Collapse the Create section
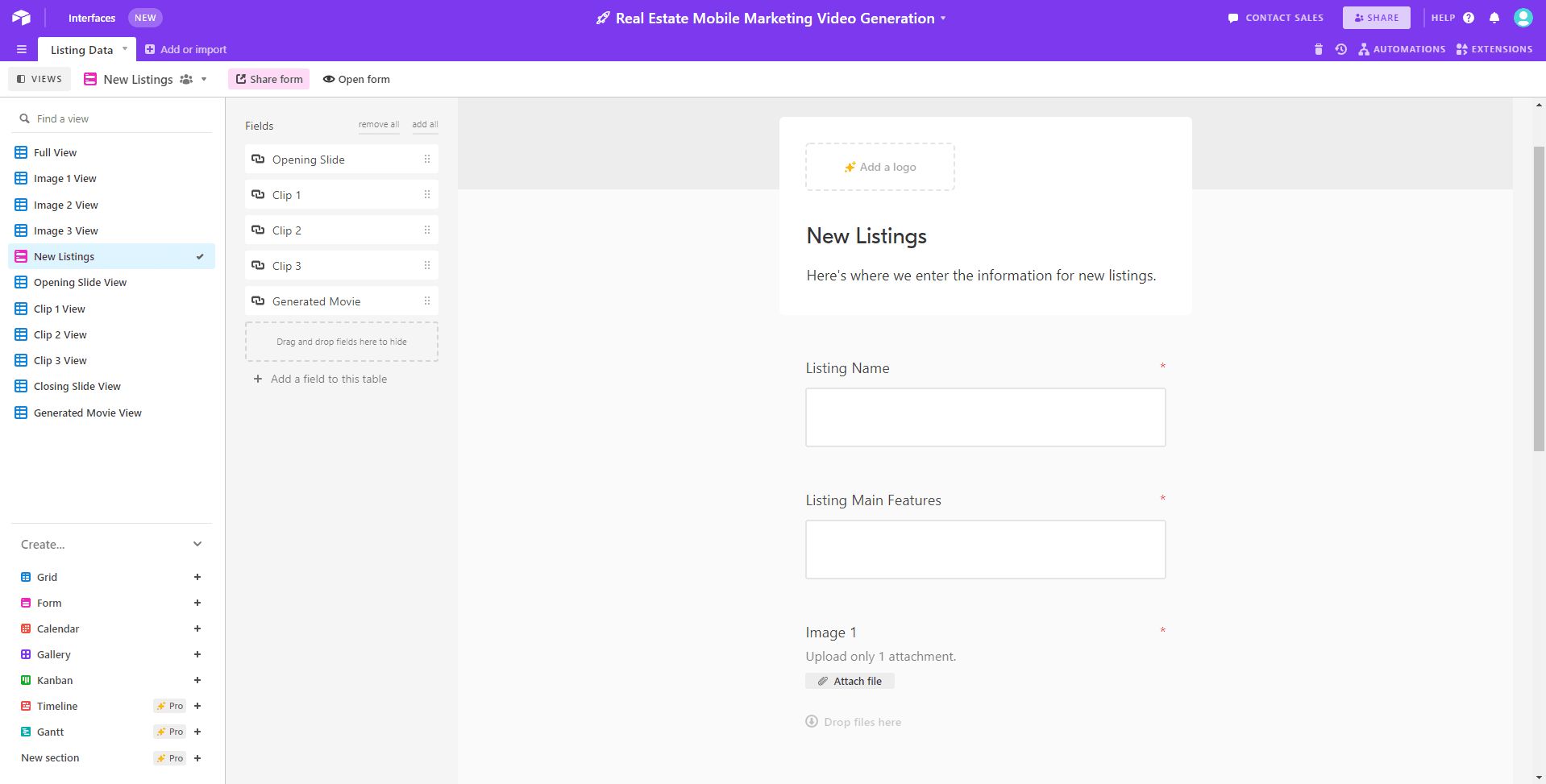Image resolution: width=1546 pixels, height=784 pixels. (197, 544)
